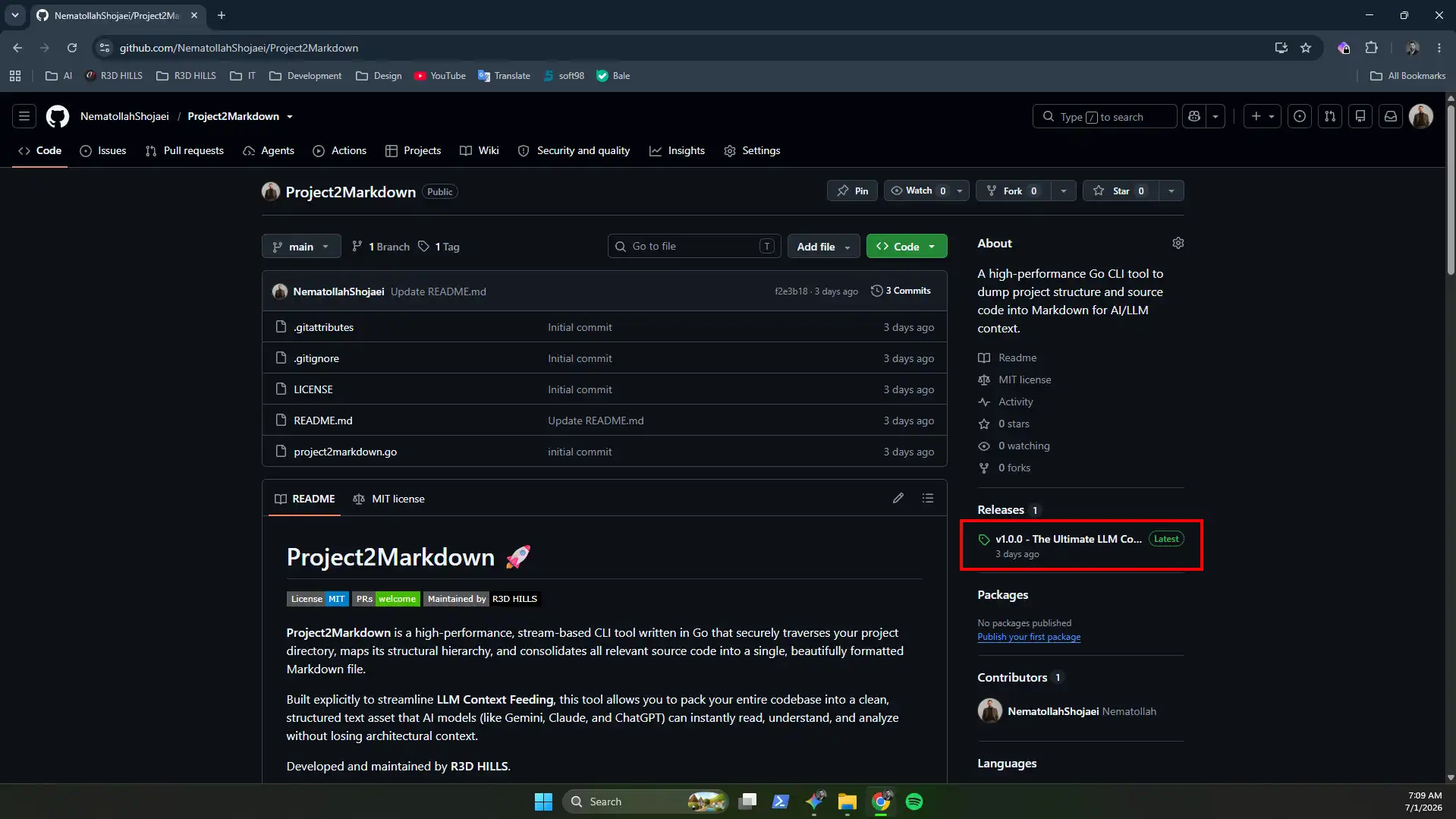This screenshot has width=1456, height=819.
Task: Focus the Go to file input
Action: [x=694, y=246]
